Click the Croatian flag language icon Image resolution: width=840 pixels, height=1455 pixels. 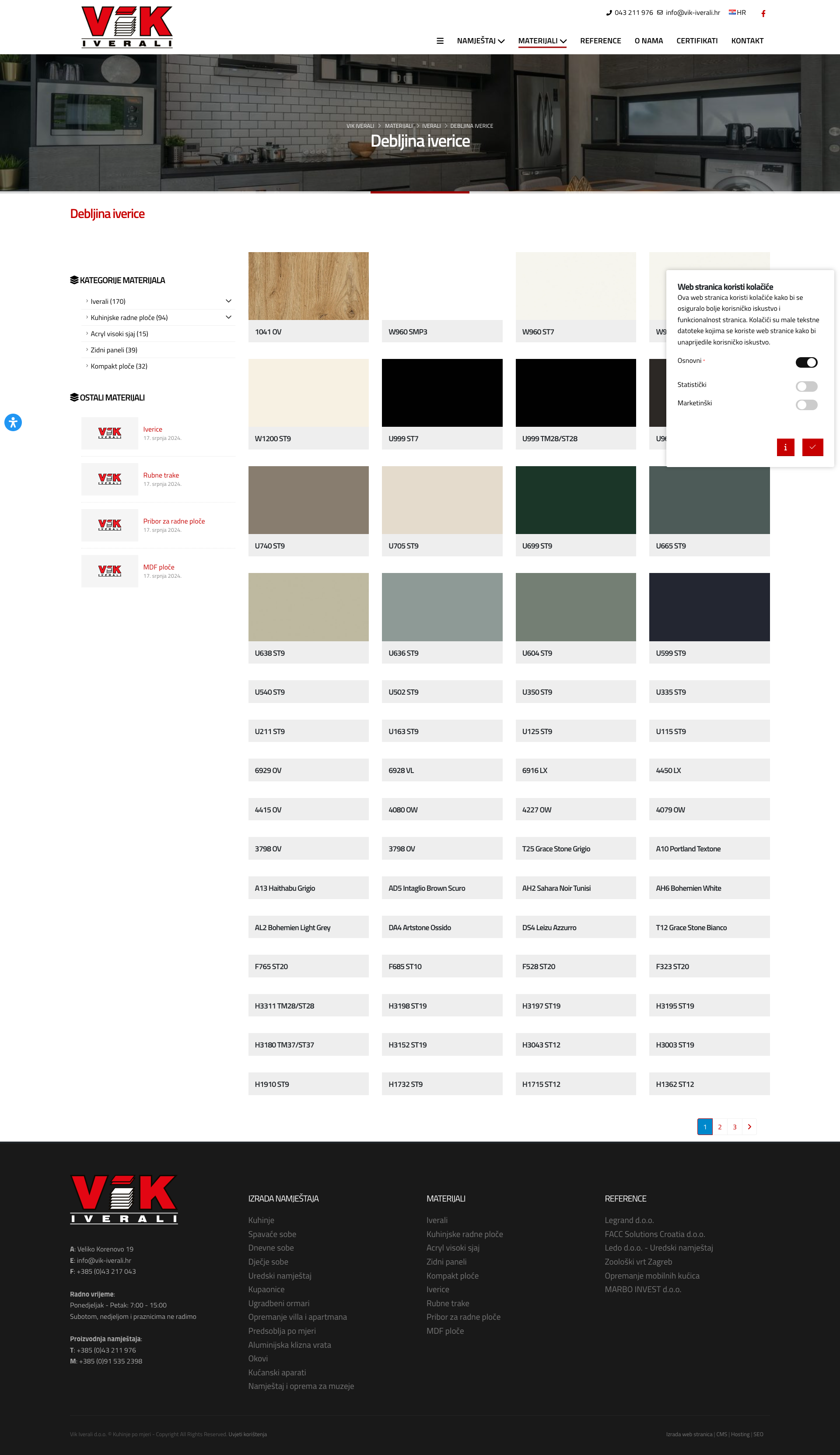tap(731, 12)
